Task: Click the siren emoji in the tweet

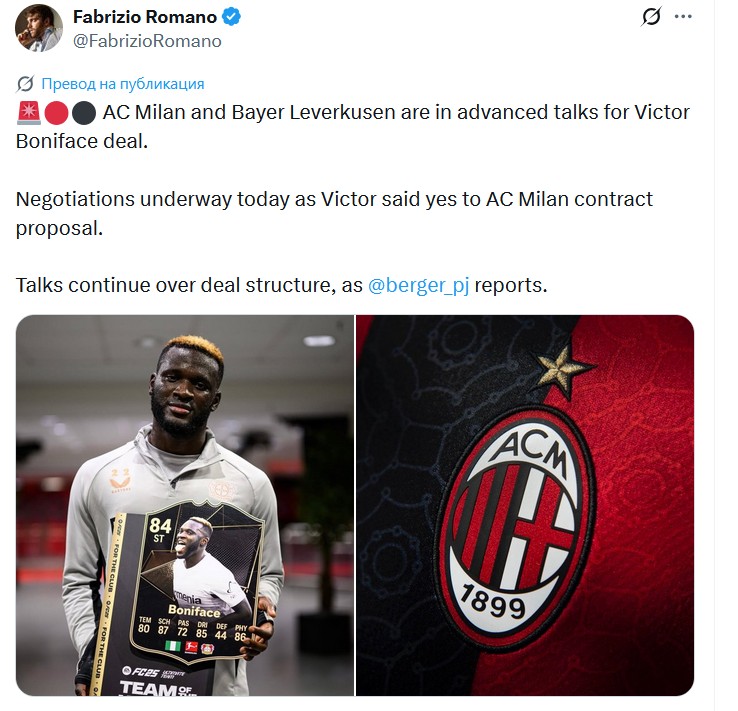Action: tap(29, 113)
